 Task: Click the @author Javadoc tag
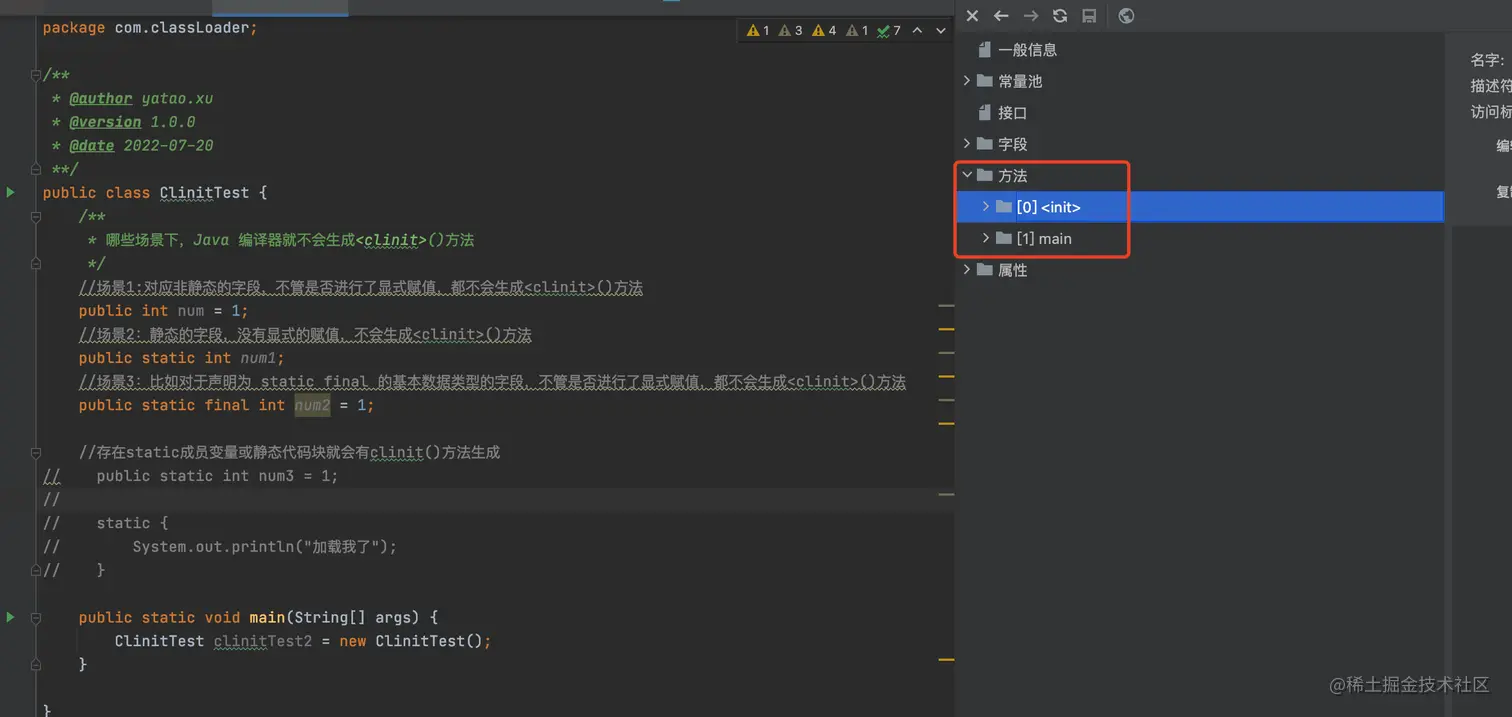tap(100, 99)
